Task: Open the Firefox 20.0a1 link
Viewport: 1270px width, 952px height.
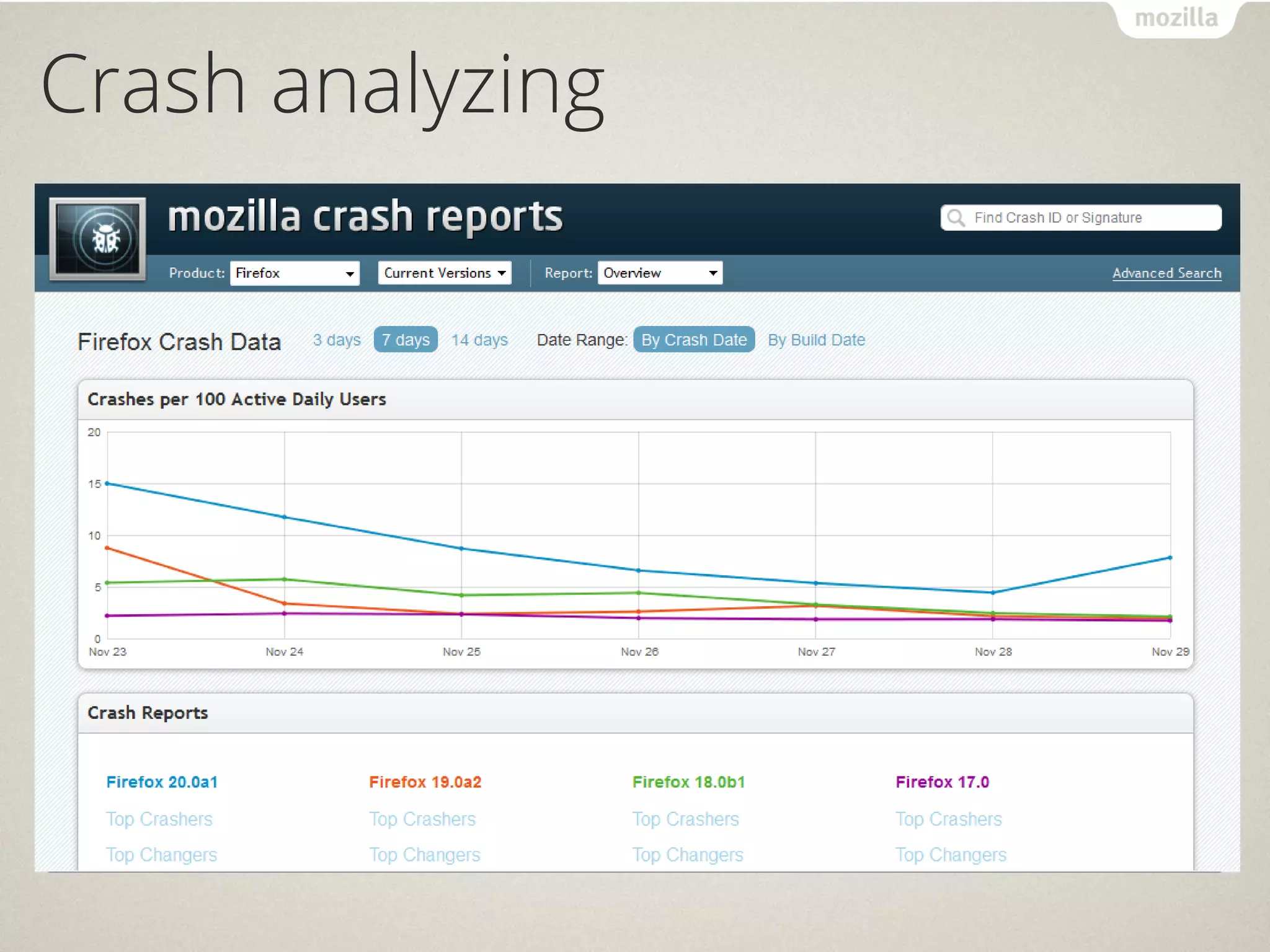Action: pos(162,782)
